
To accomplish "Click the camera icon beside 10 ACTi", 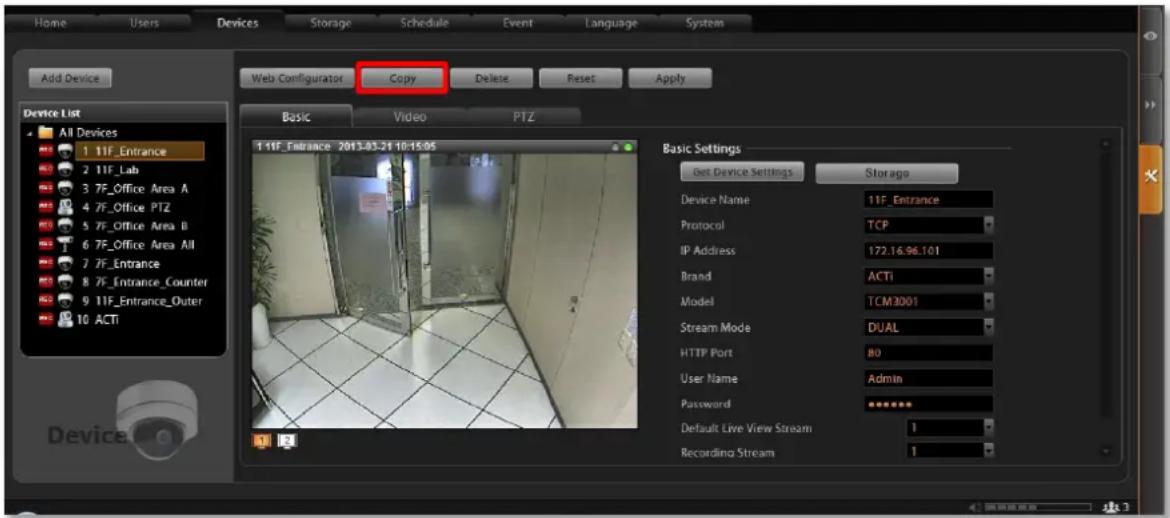I will pyautogui.click(x=64, y=319).
